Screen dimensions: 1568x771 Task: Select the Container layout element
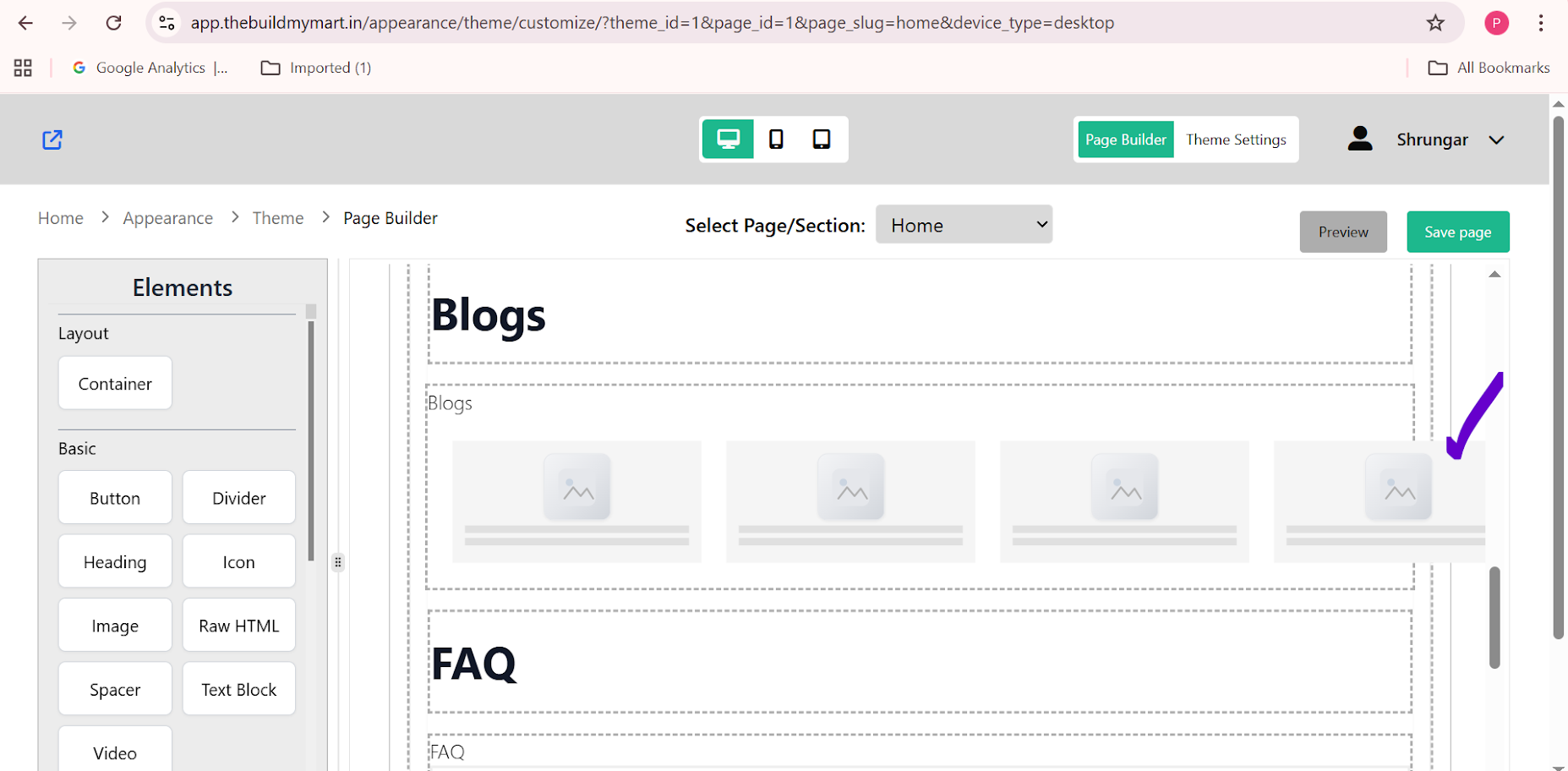115,383
